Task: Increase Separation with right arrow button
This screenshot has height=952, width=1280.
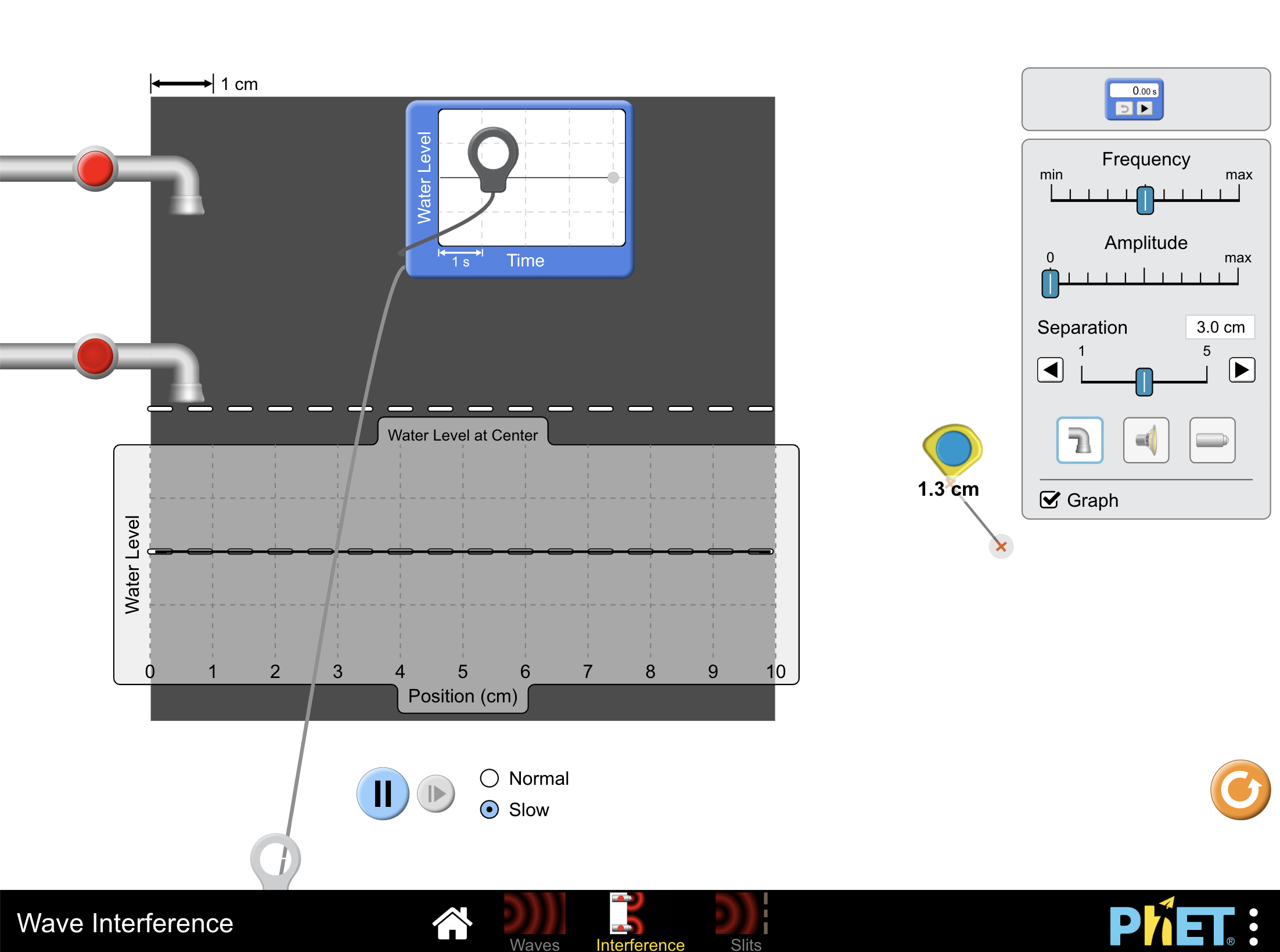Action: (x=1242, y=370)
